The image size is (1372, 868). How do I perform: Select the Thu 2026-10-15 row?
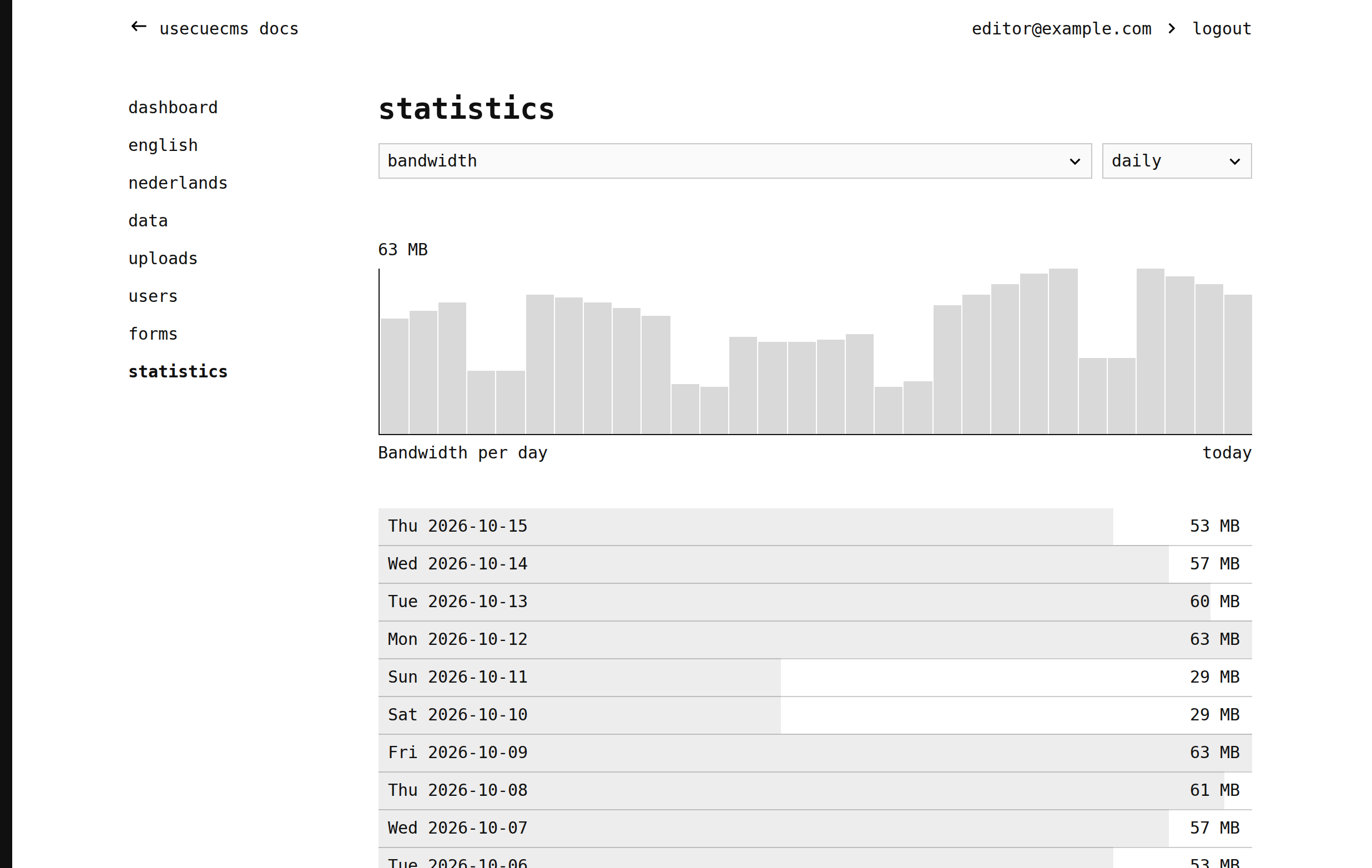[x=815, y=526]
